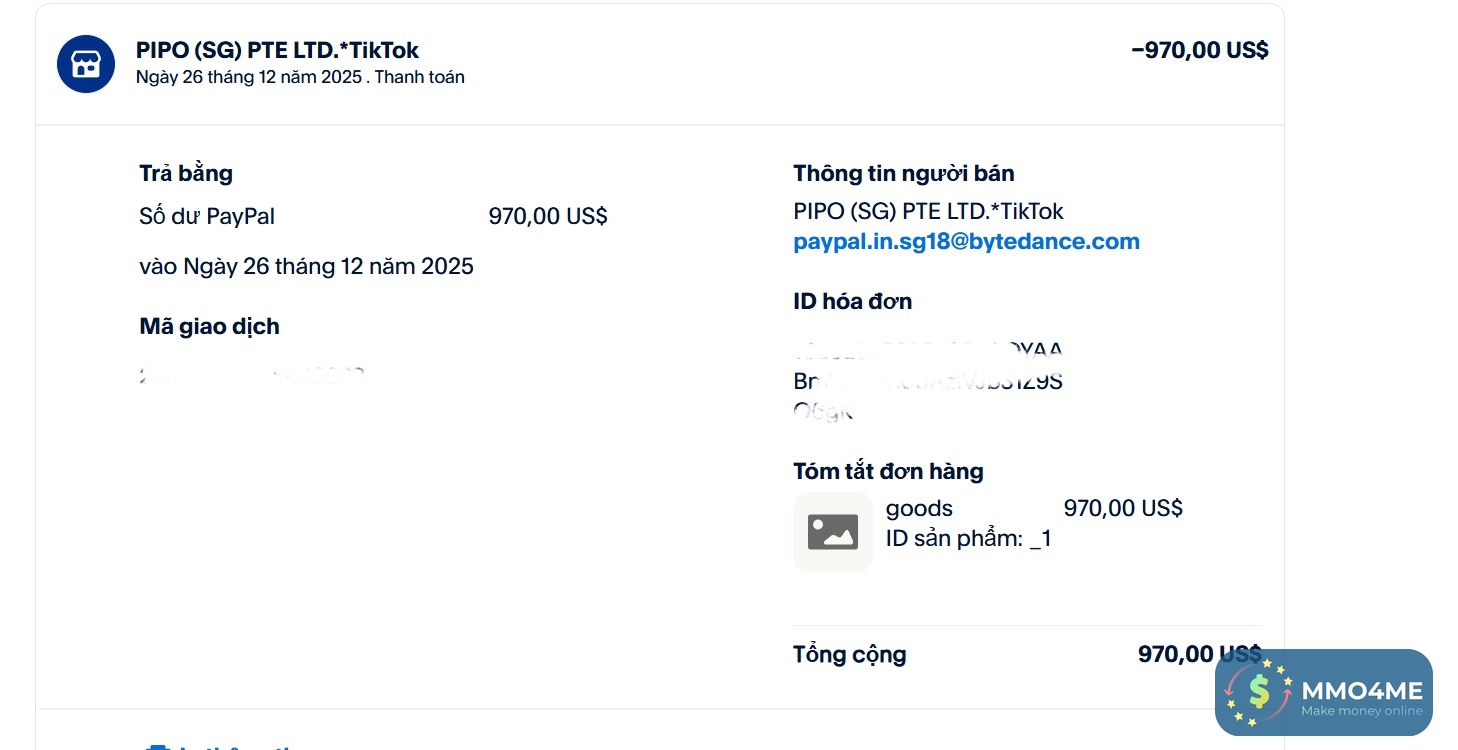
Task: Click the 'Thông tin người bán' heading
Action: click(903, 173)
